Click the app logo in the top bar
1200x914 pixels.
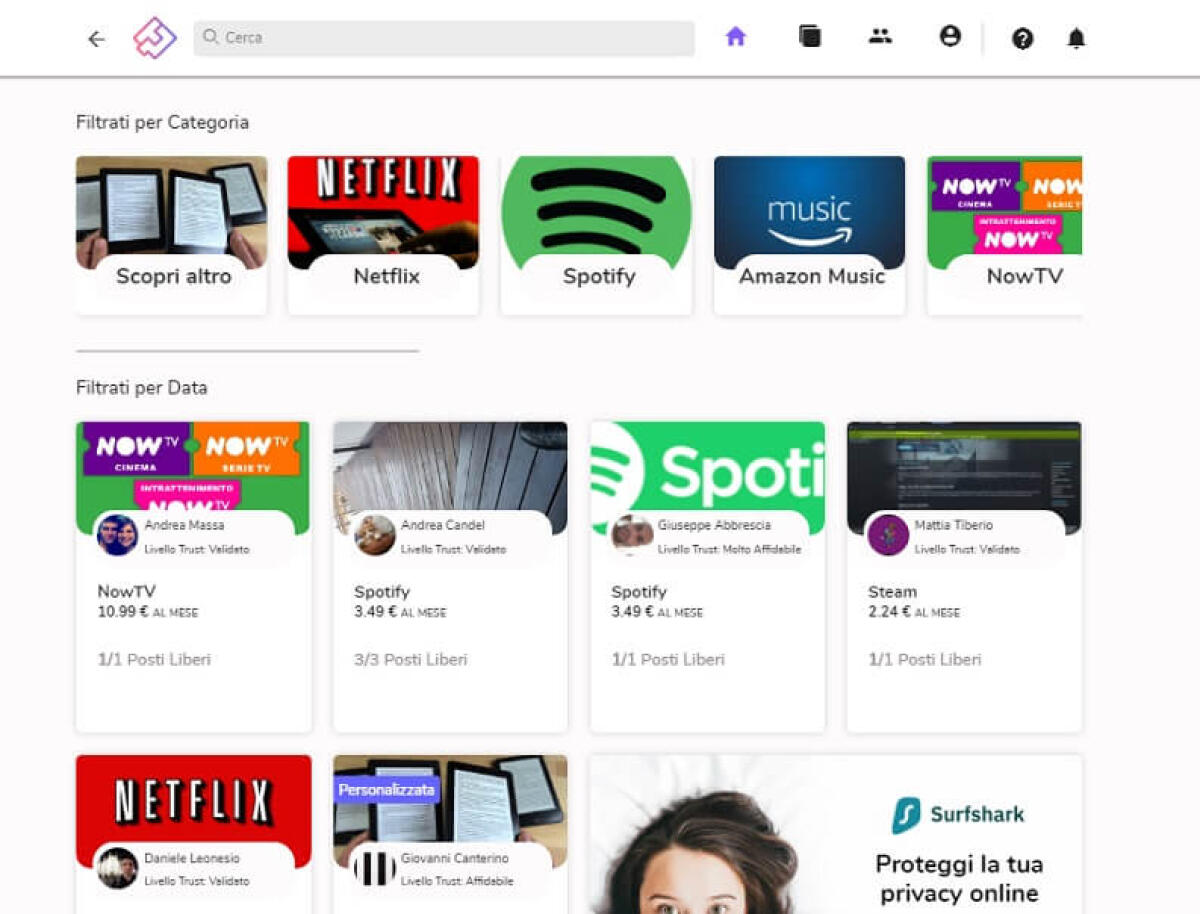154,38
